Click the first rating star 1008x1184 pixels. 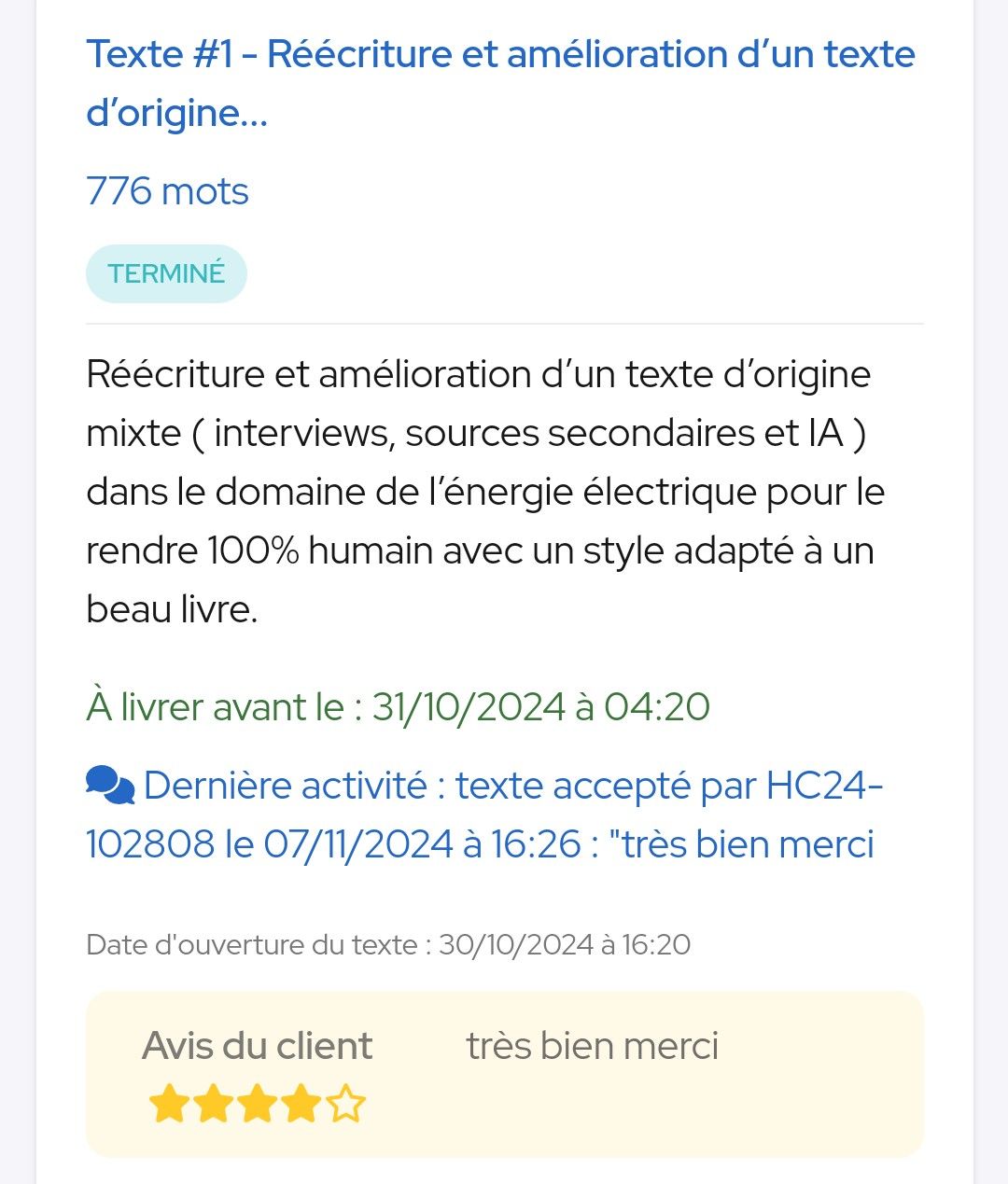pyautogui.click(x=168, y=1104)
